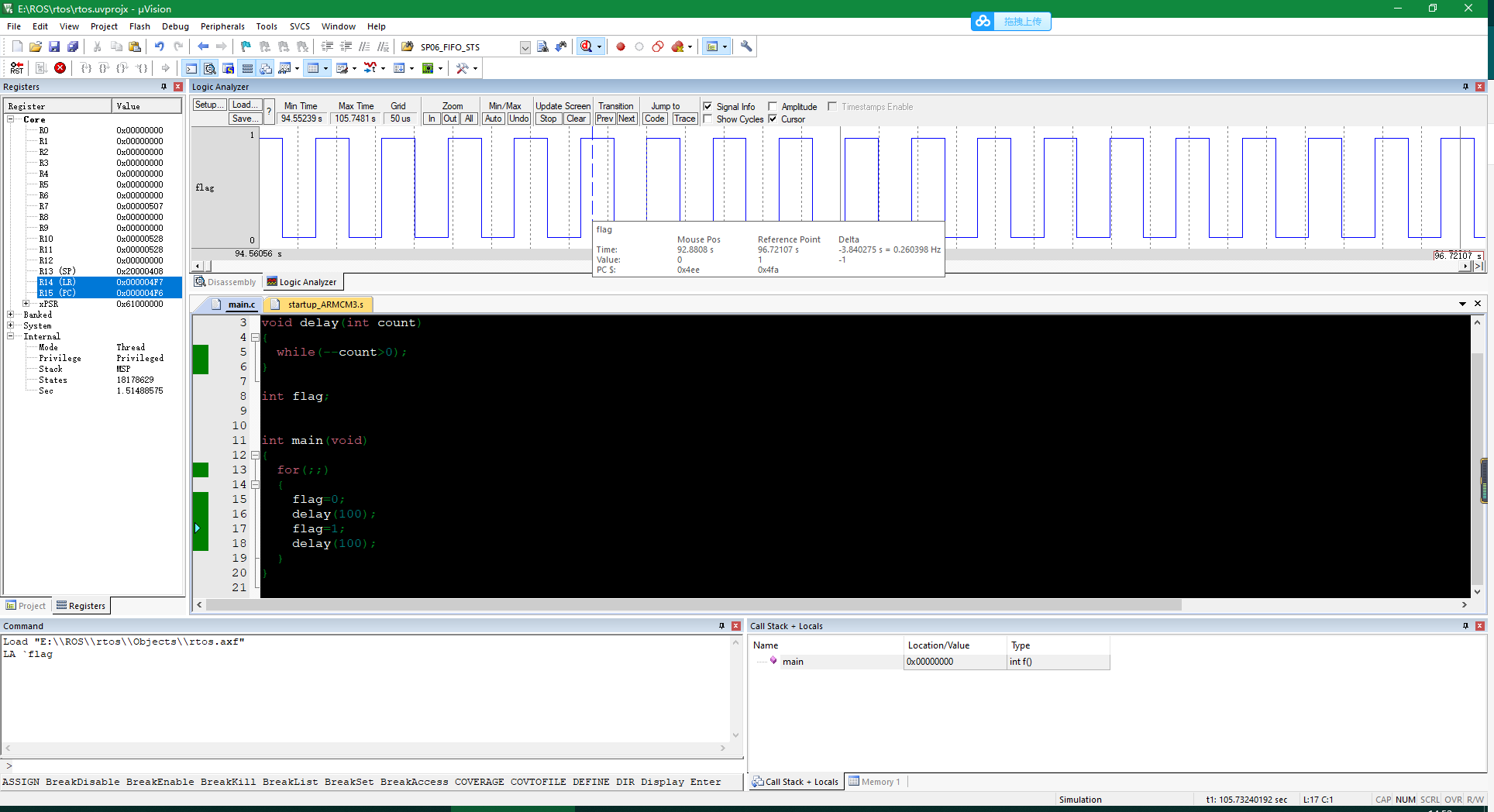The image size is (1494, 812).
Task: Toggle the Call Stack window icon
Action: click(x=266, y=68)
